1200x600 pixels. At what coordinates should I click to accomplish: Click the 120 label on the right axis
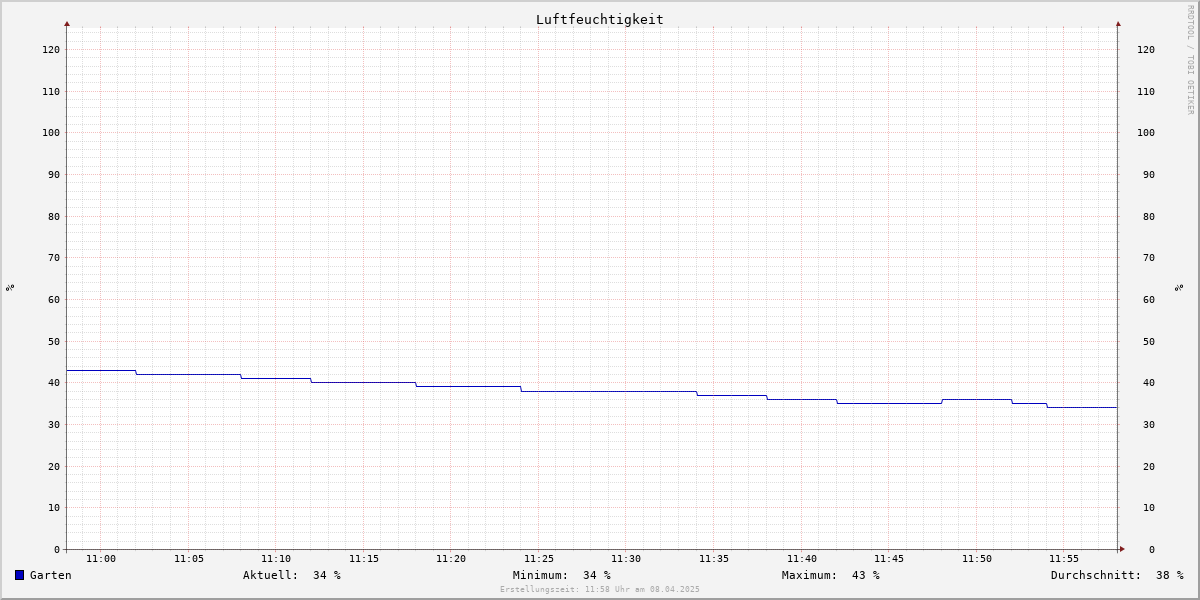tap(1146, 49)
